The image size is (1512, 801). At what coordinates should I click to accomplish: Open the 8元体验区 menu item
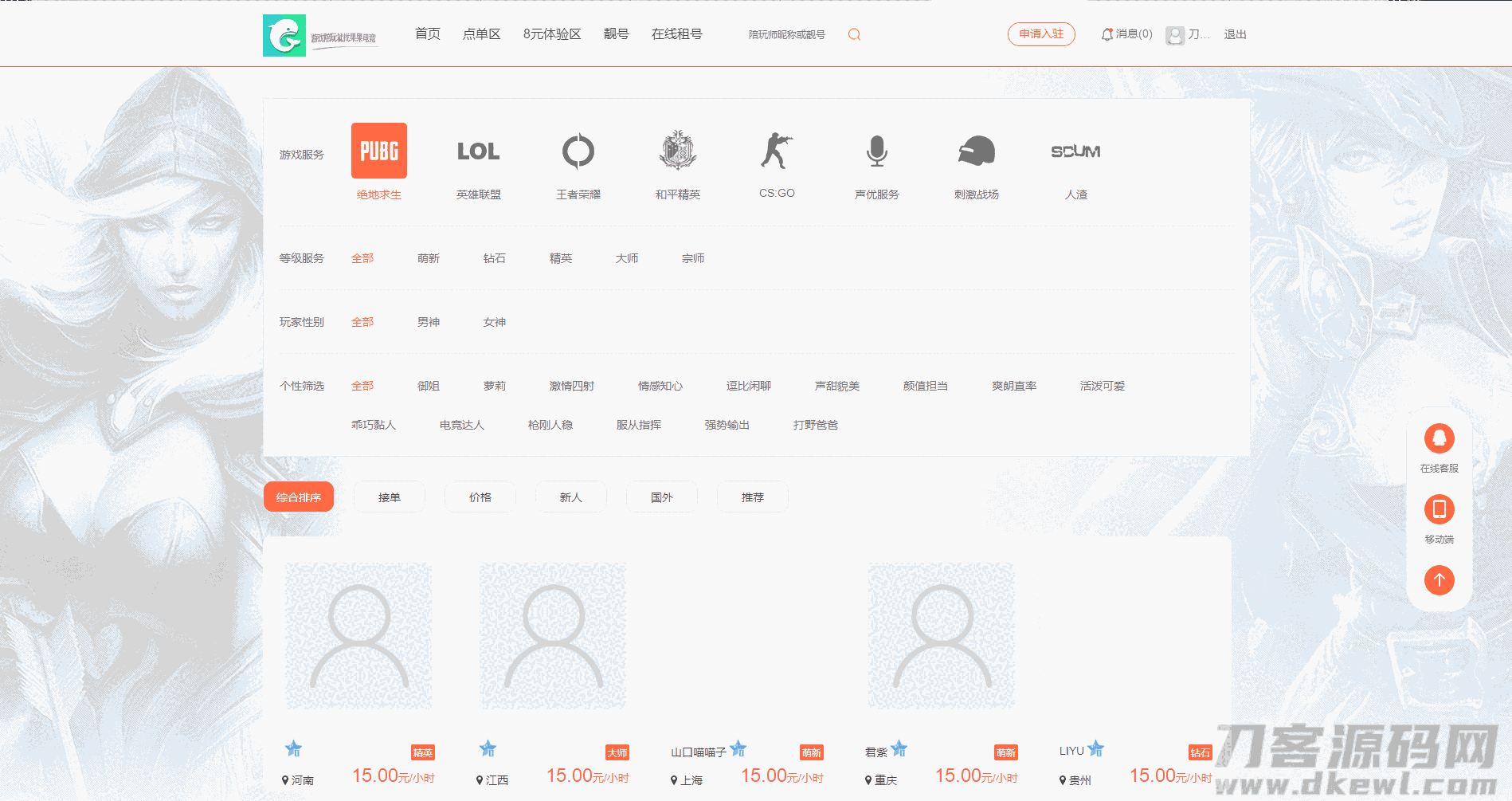[552, 34]
